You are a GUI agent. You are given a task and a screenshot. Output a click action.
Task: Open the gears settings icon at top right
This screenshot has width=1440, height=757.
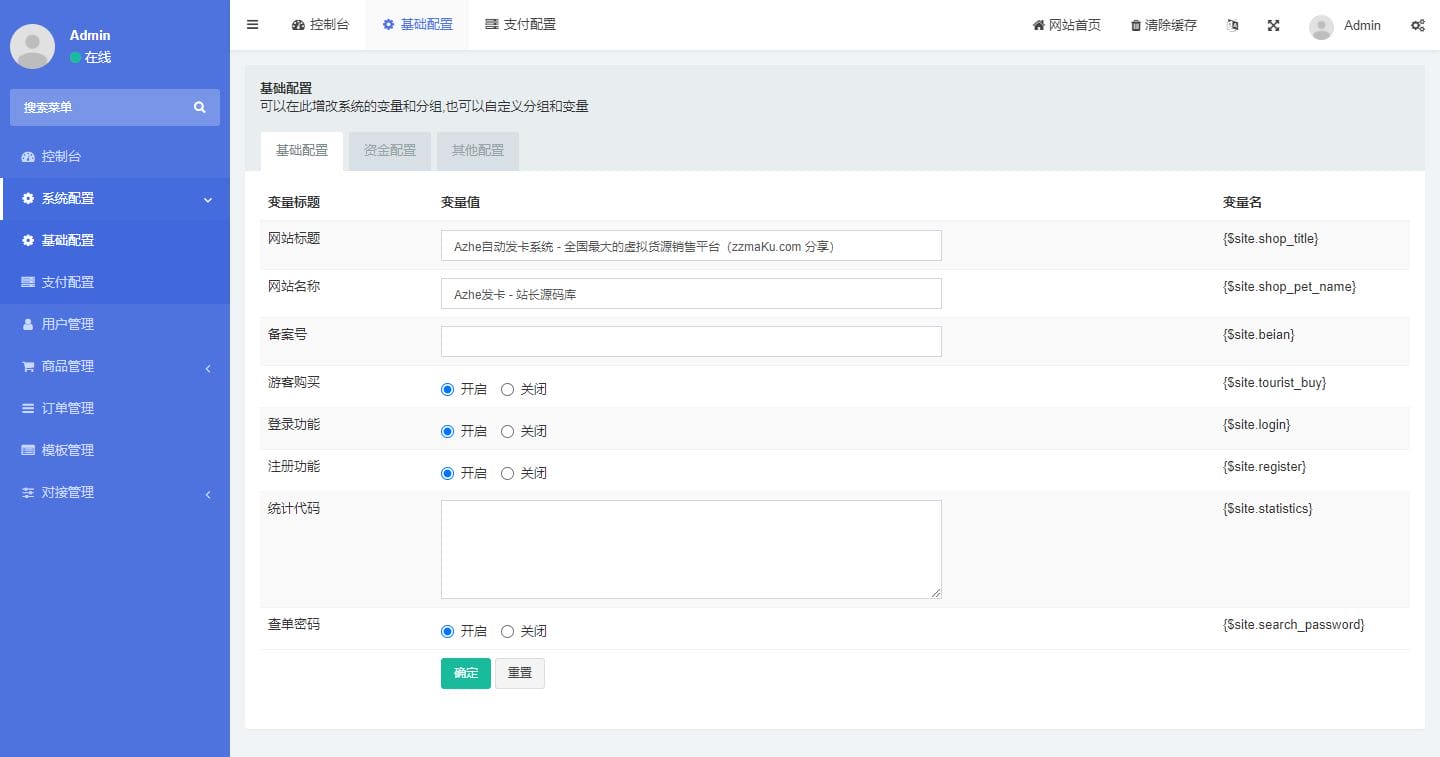(1418, 26)
